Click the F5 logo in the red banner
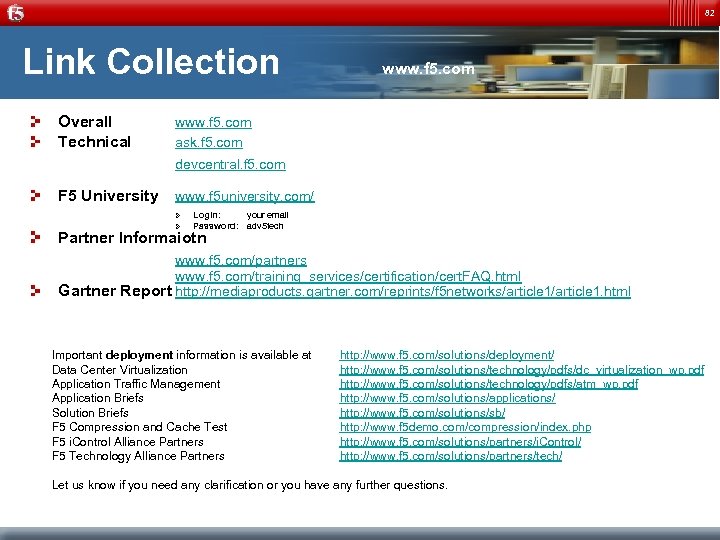Image resolution: width=720 pixels, height=540 pixels. coord(15,13)
